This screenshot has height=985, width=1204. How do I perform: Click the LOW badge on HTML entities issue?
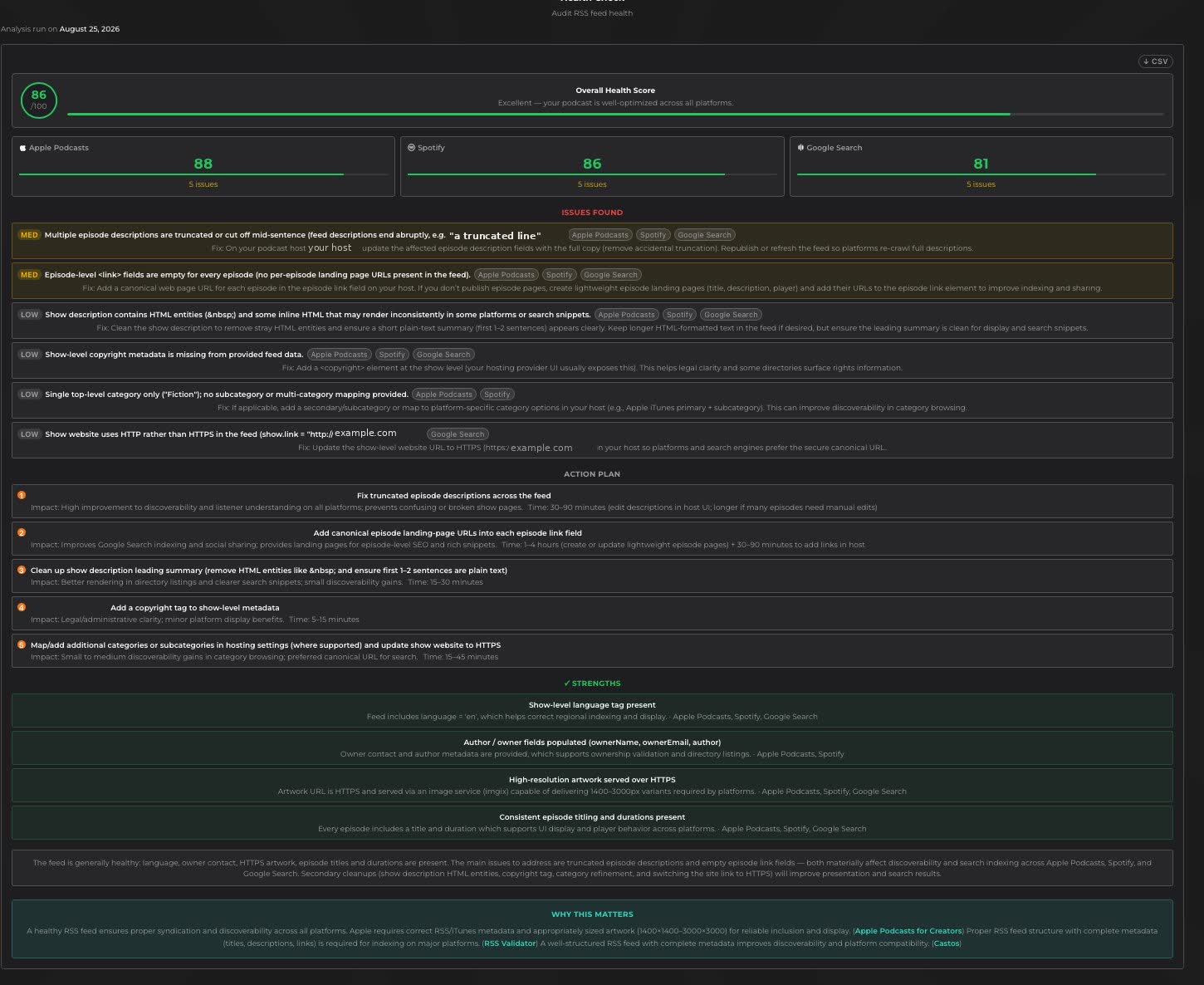(x=30, y=315)
